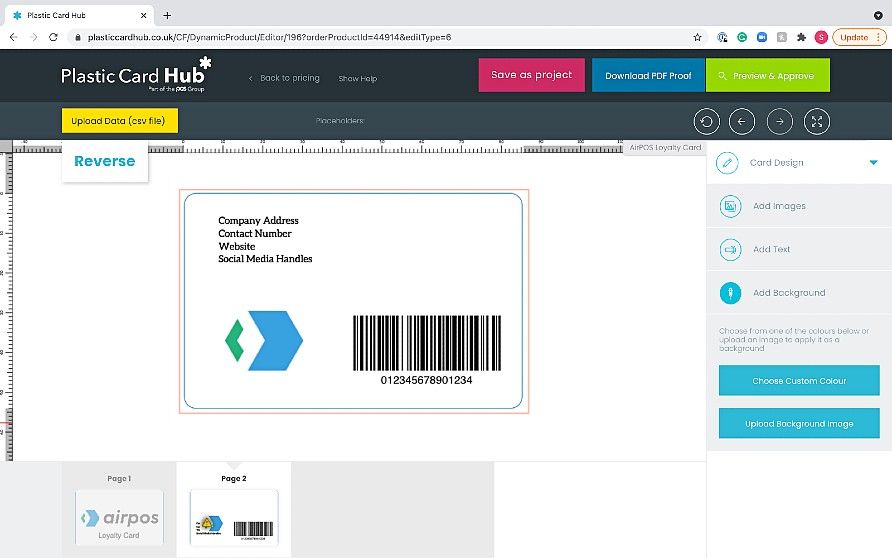Collapse the Card Design dropdown arrow
Screen dimensions: 892x558
click(873, 163)
